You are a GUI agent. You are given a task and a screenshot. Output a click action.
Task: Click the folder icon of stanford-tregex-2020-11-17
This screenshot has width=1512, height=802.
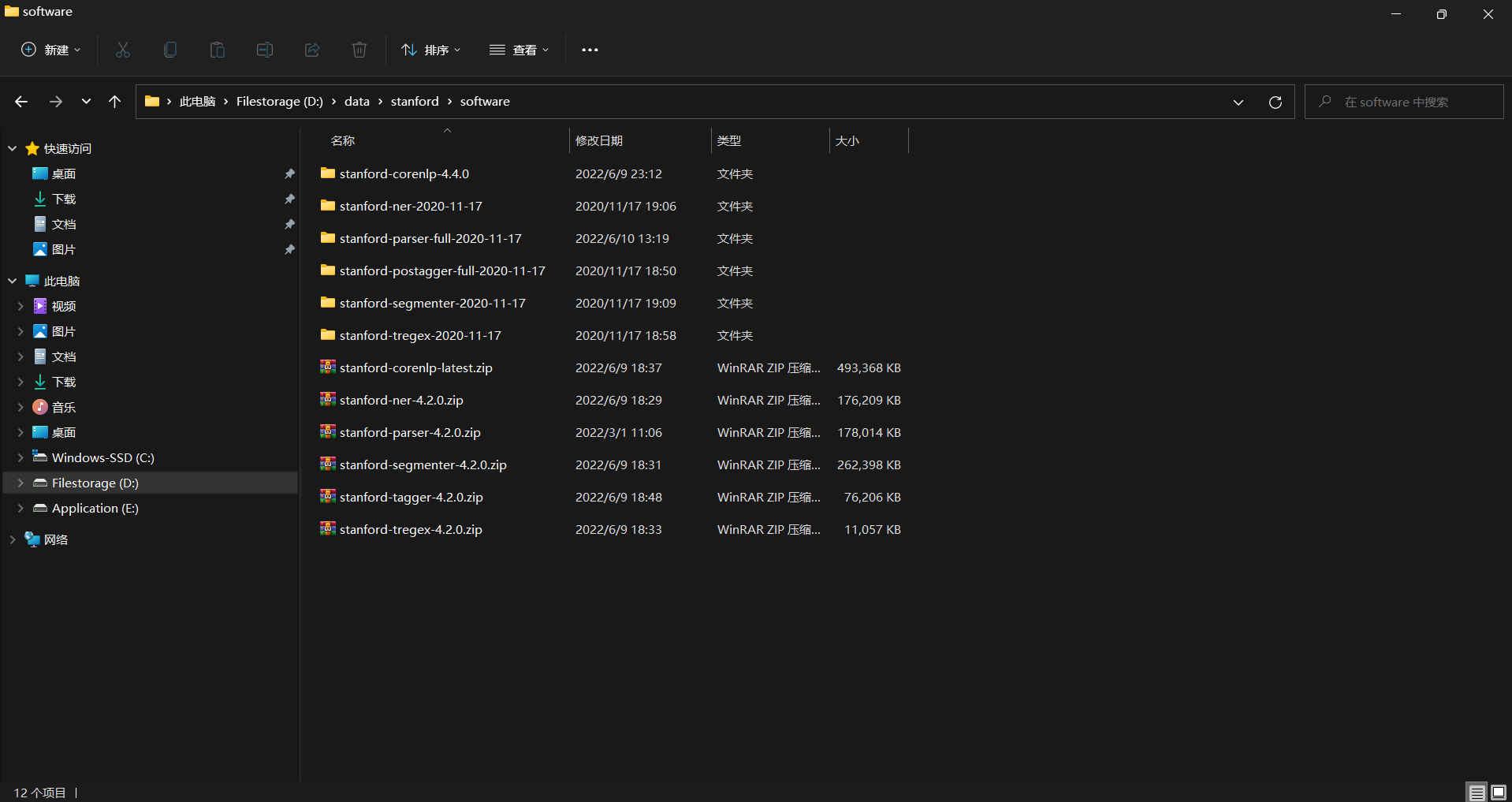[x=328, y=334]
